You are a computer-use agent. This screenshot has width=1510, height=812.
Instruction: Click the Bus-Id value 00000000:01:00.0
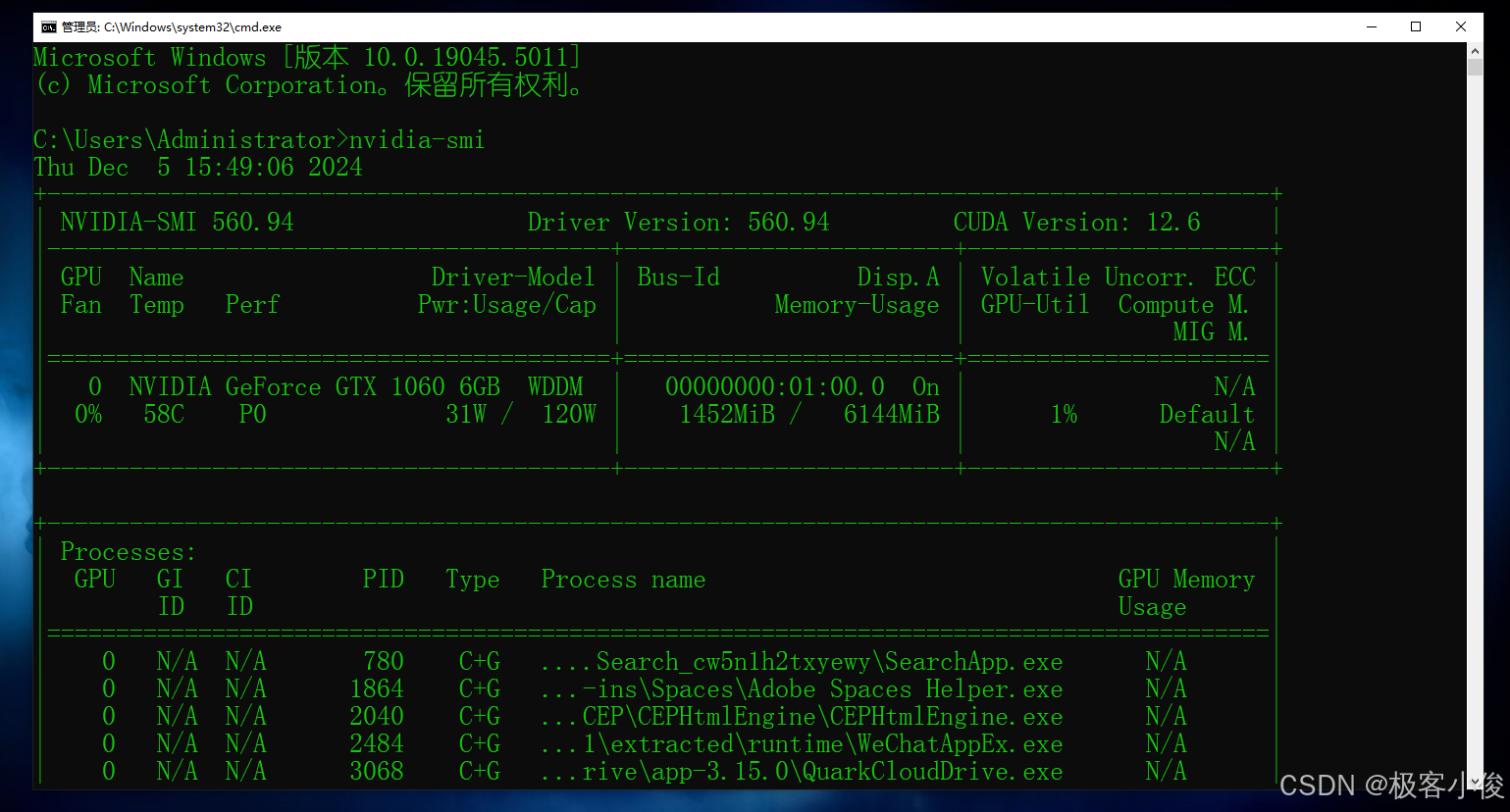point(775,387)
